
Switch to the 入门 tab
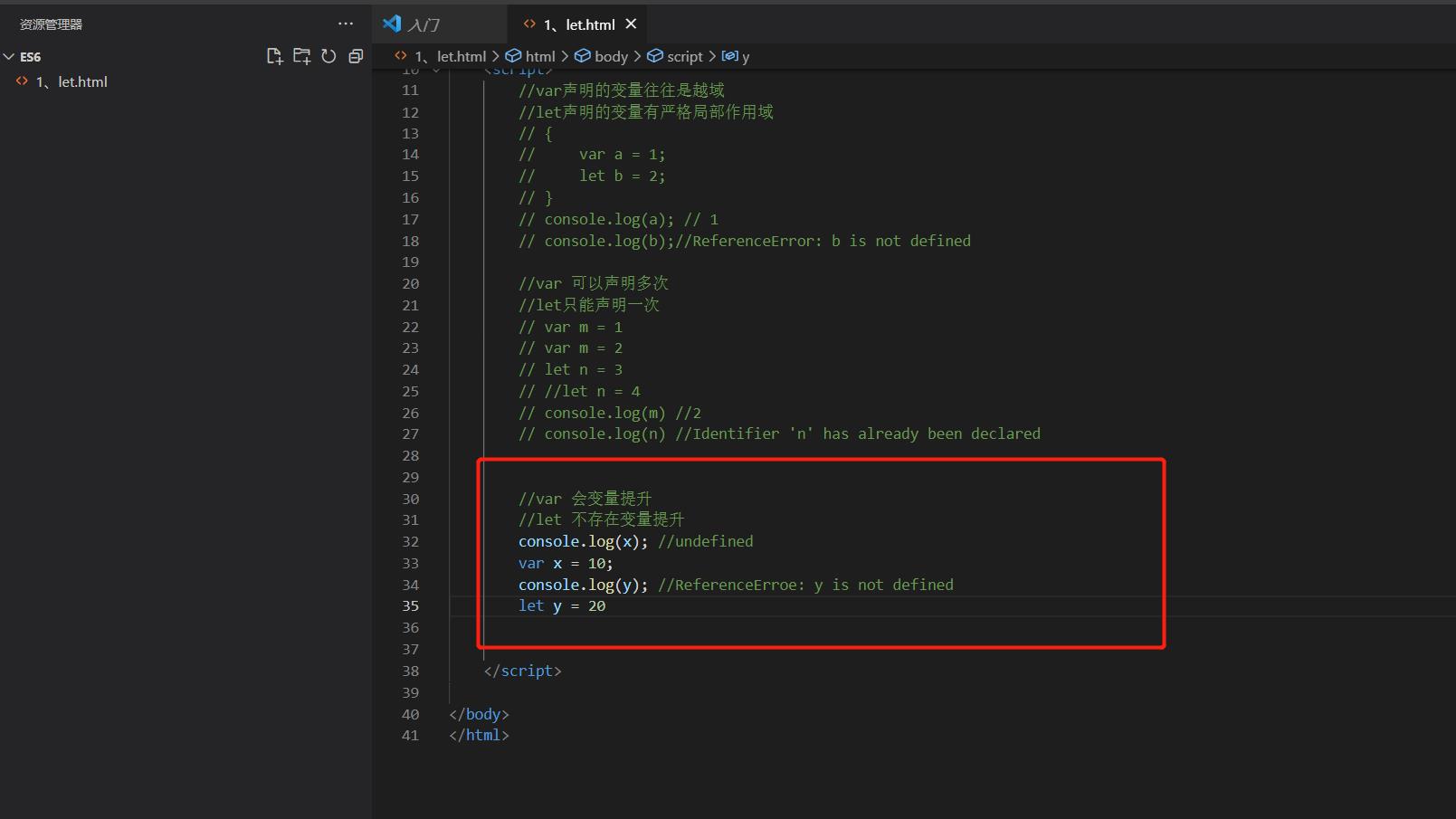tap(439, 24)
